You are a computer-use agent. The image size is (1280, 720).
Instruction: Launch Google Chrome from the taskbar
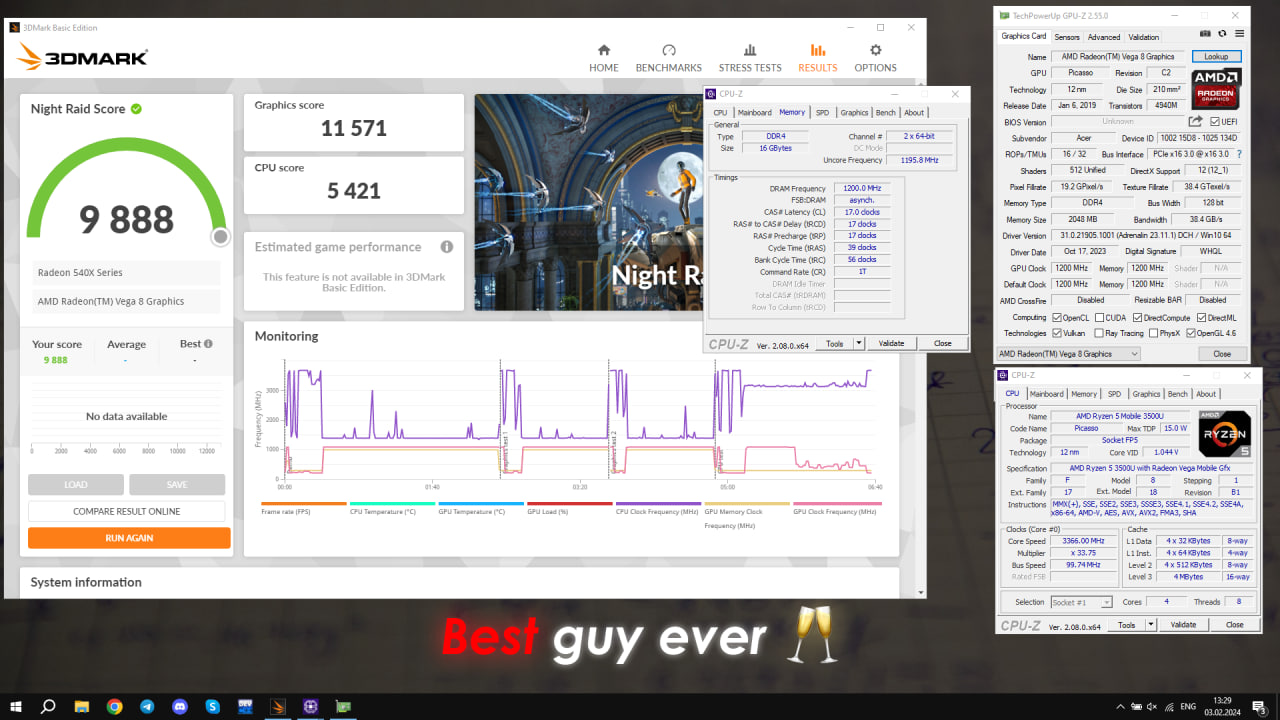tap(114, 706)
